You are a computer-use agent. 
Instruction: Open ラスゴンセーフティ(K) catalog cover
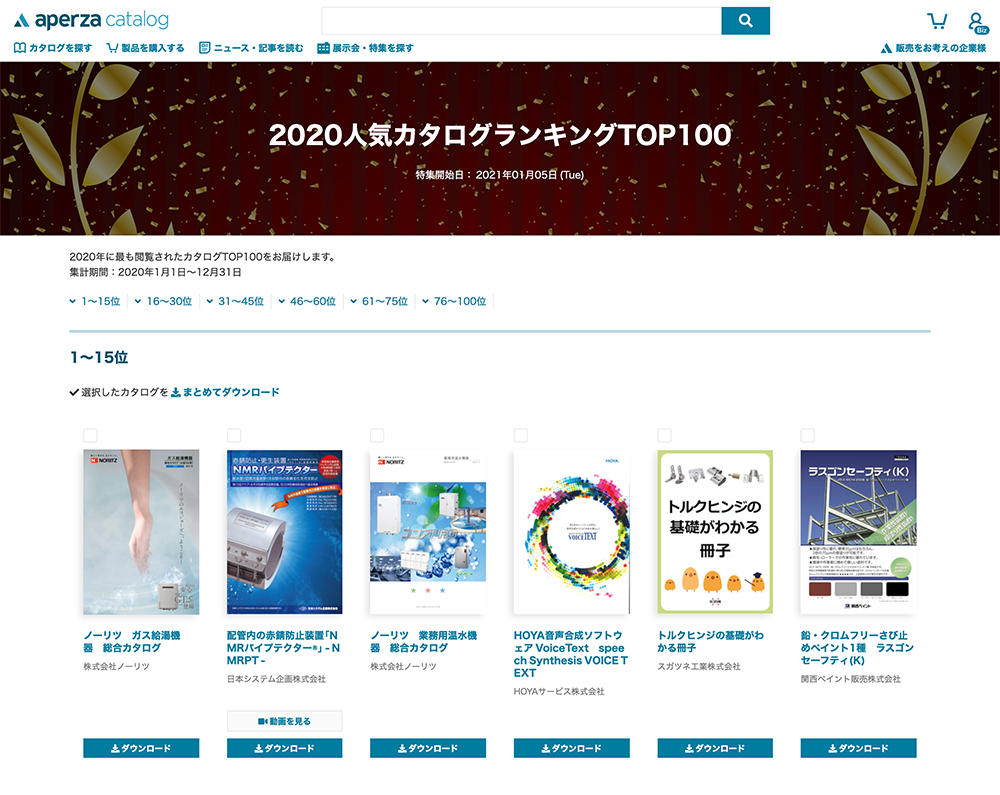(858, 532)
